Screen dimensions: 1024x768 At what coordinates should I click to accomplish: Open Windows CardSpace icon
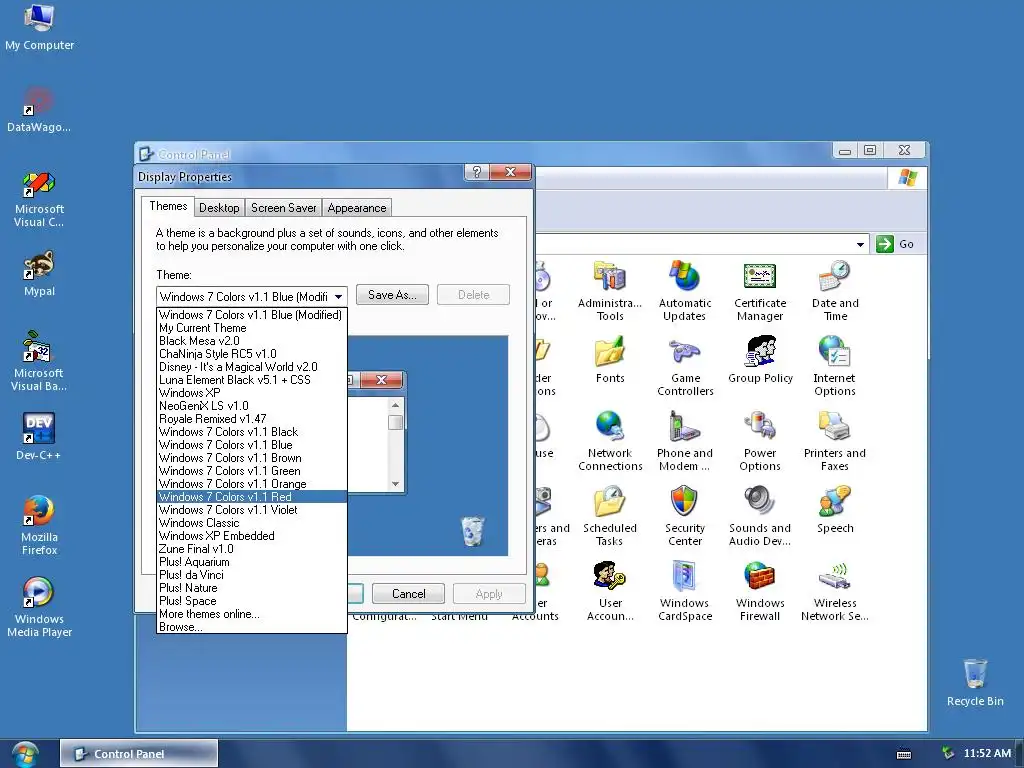pos(684,591)
